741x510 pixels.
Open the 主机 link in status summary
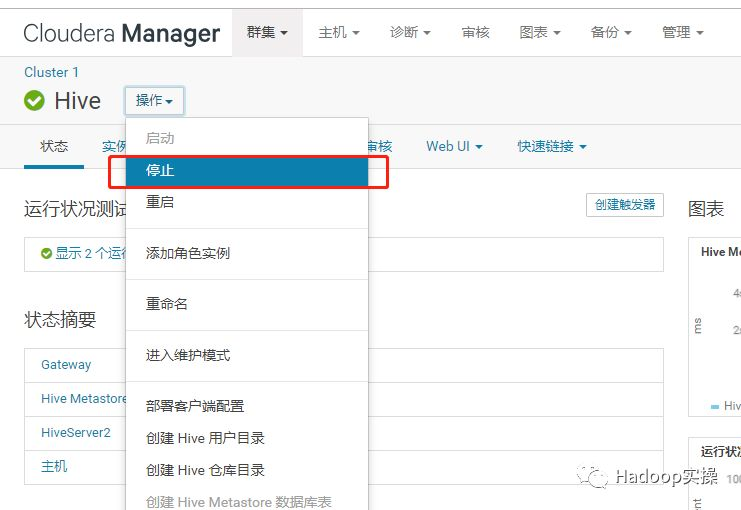click(54, 467)
